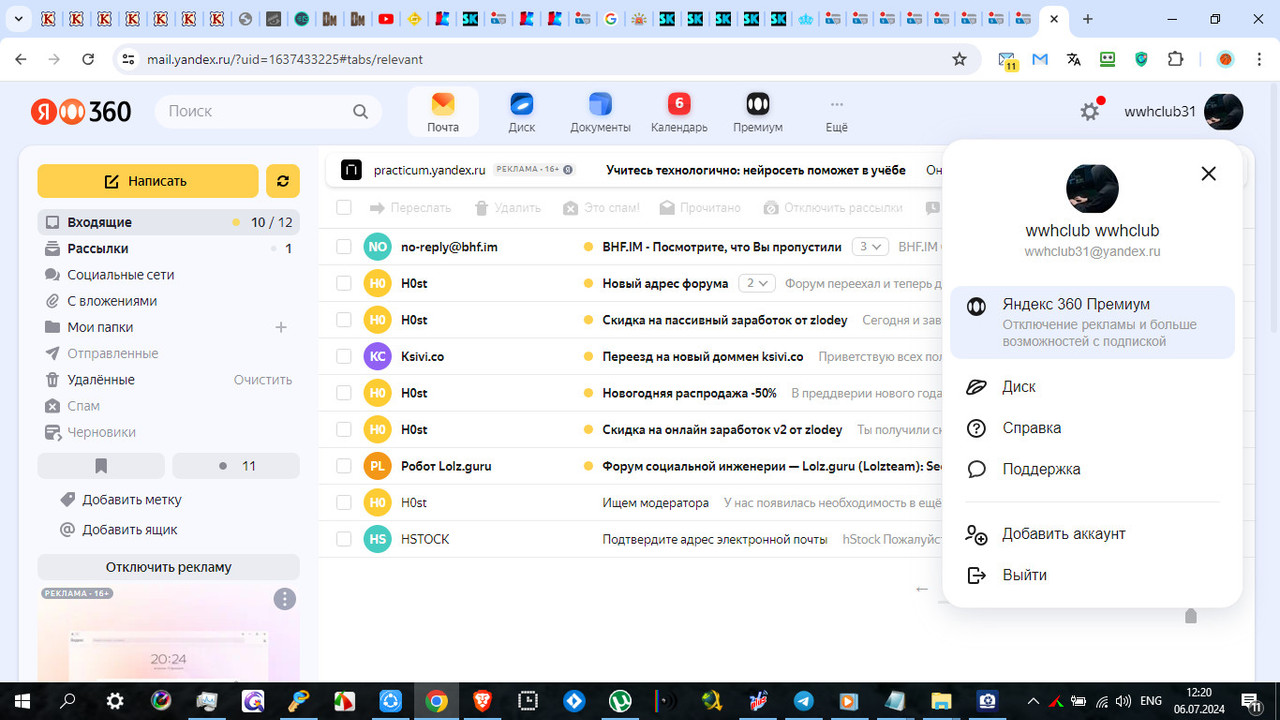The height and width of the screenshot is (720, 1280).
Task: Click Отключить рекламу button
Action: pyautogui.click(x=168, y=567)
